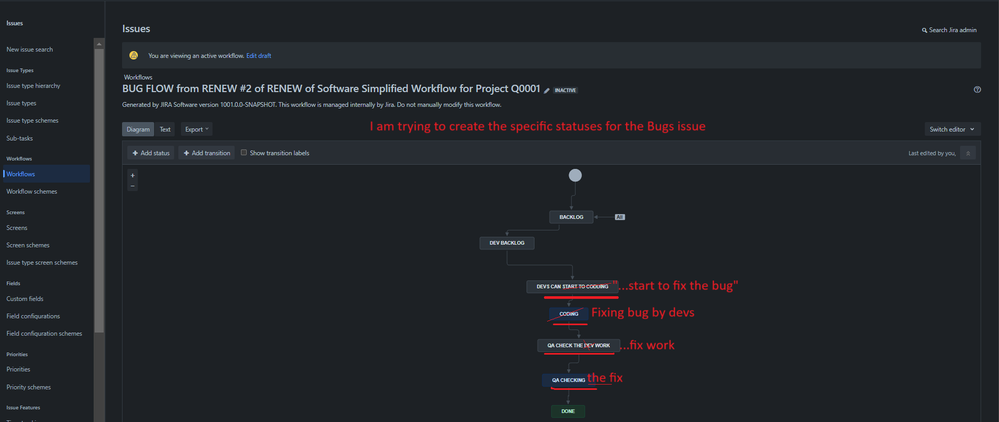Viewport: 999px width, 422px height.
Task: Open the Switch editor dropdown
Action: pos(953,129)
